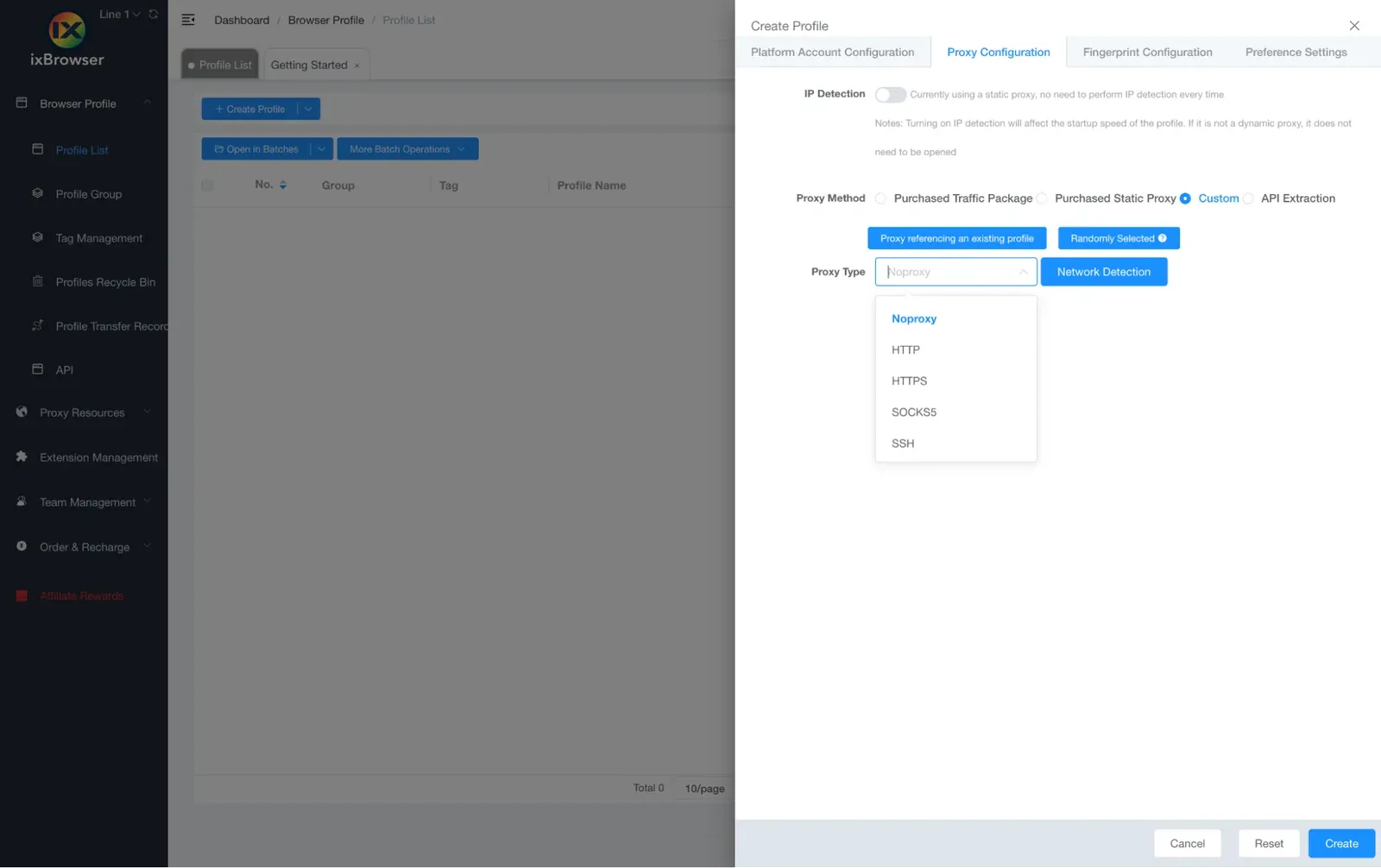Open the Preference Settings tab

1296,52
